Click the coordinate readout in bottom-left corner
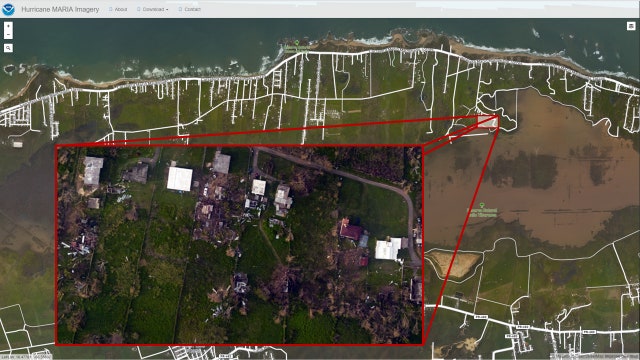The width and height of the screenshot is (640, 360). pos(26,357)
